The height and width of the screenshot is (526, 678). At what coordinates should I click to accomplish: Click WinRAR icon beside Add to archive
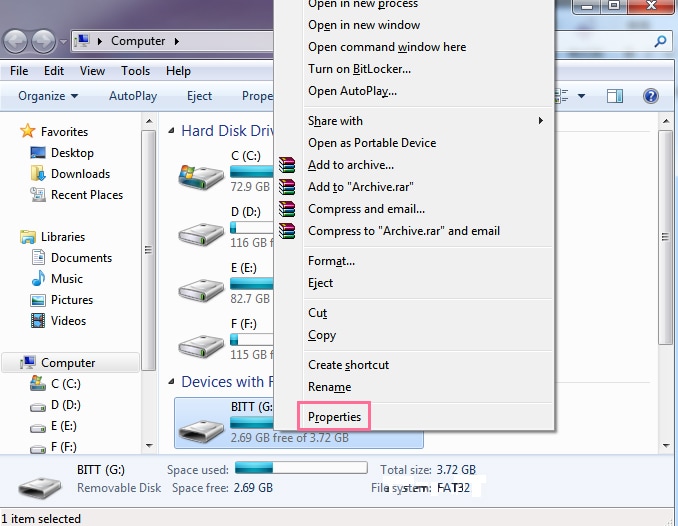(x=287, y=165)
